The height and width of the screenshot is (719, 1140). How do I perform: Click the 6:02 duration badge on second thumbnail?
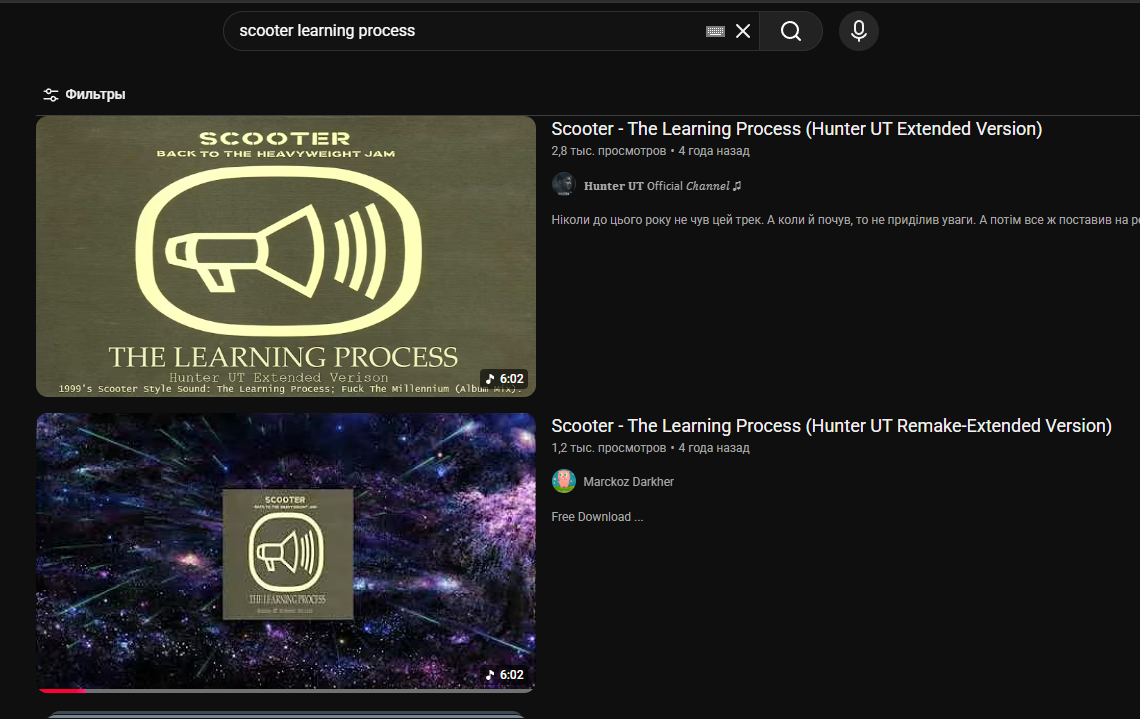pyautogui.click(x=504, y=675)
